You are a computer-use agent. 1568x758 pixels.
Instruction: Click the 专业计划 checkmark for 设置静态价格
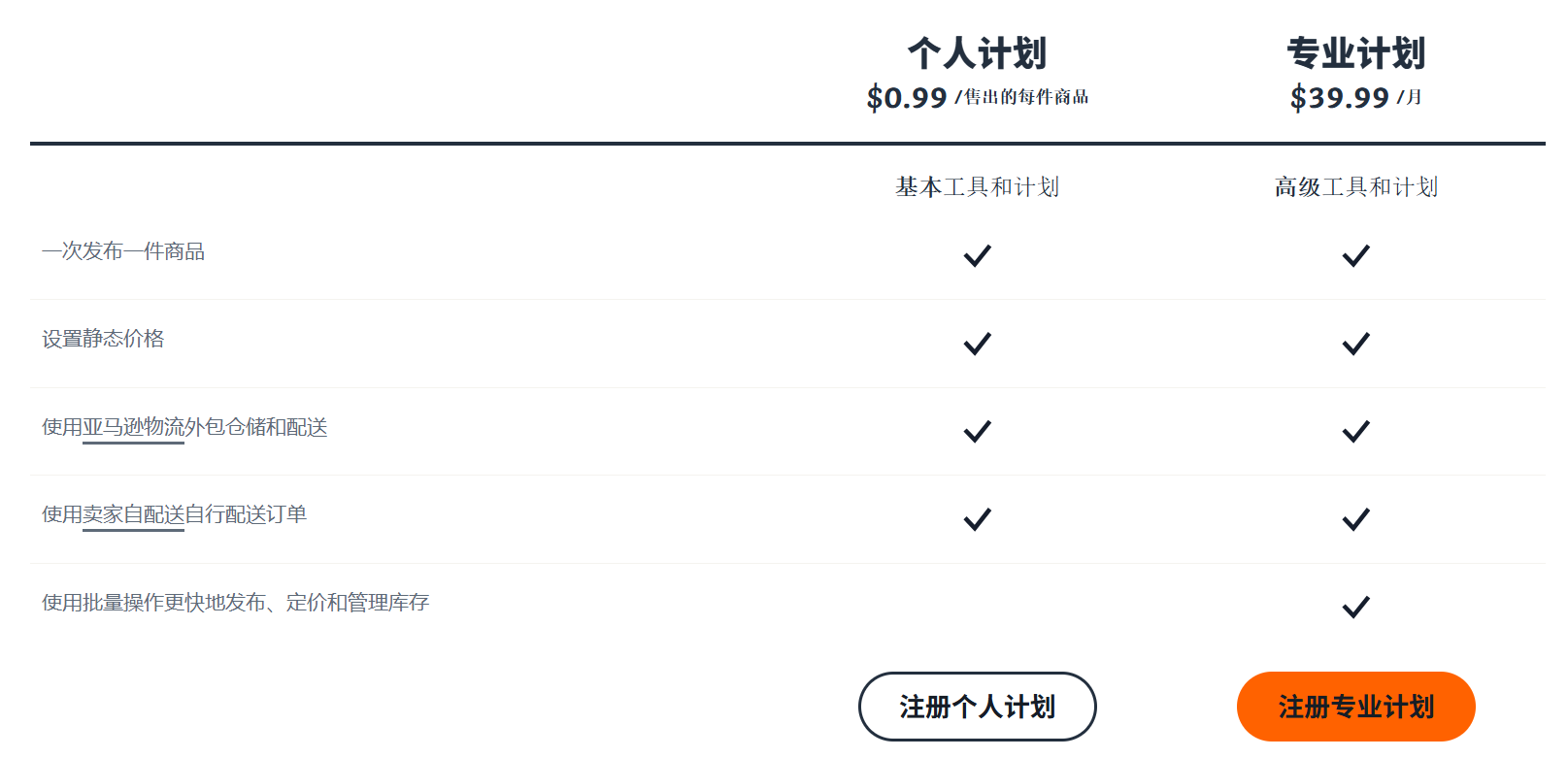point(1356,343)
